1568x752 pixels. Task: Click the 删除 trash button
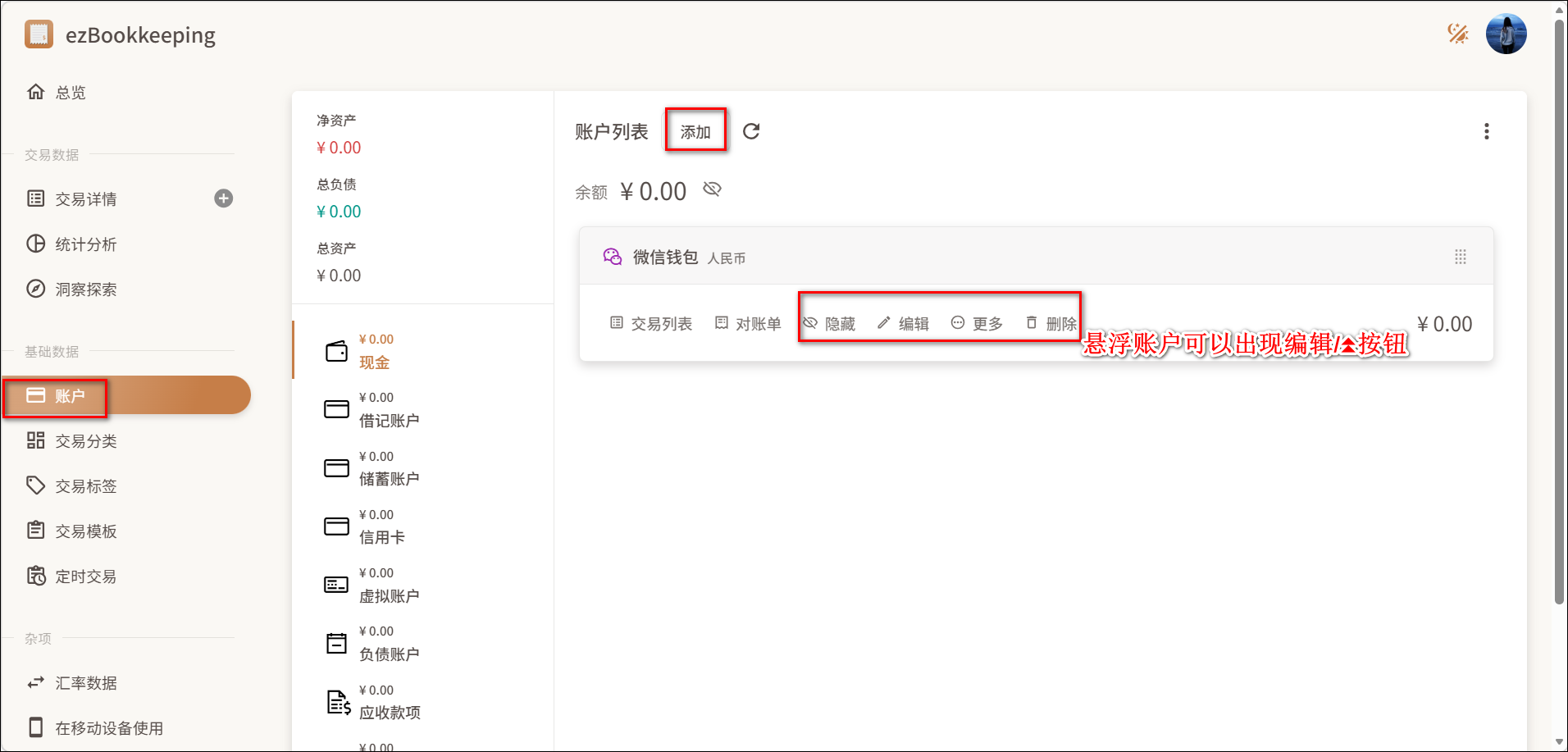click(1051, 324)
